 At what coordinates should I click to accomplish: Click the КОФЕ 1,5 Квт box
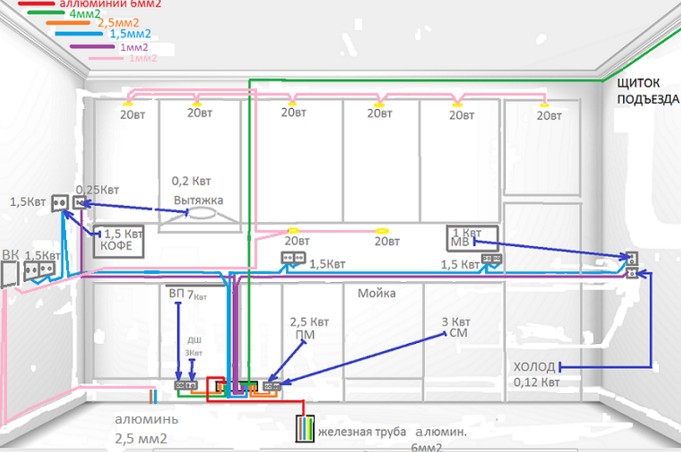pyautogui.click(x=119, y=239)
